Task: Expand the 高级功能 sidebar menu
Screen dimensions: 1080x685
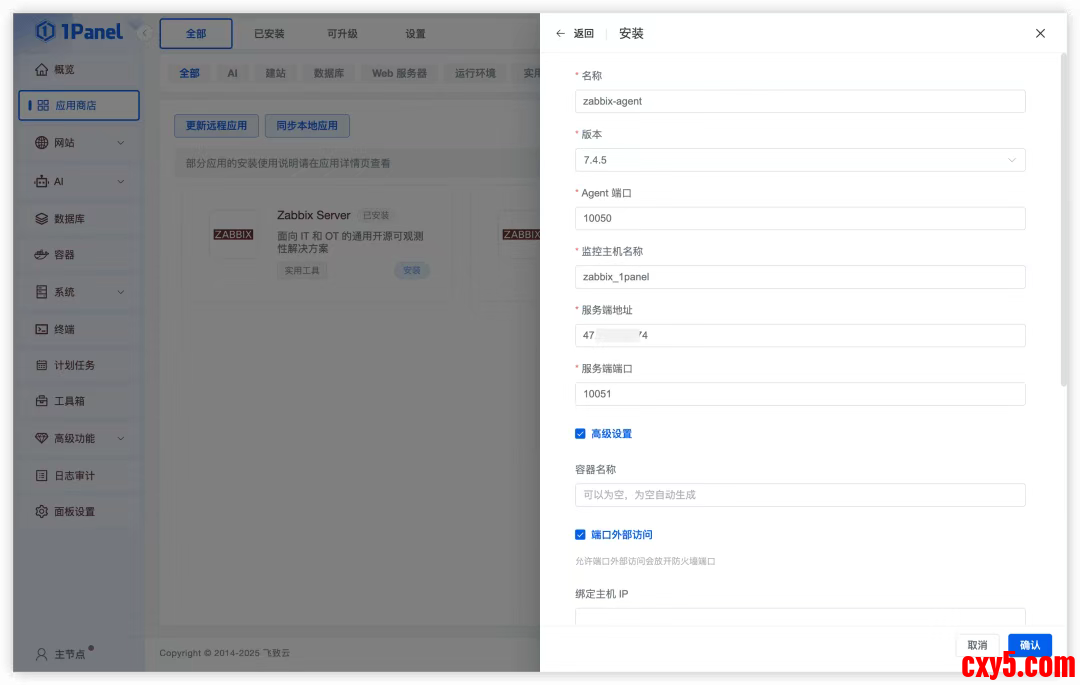Action: 120,439
